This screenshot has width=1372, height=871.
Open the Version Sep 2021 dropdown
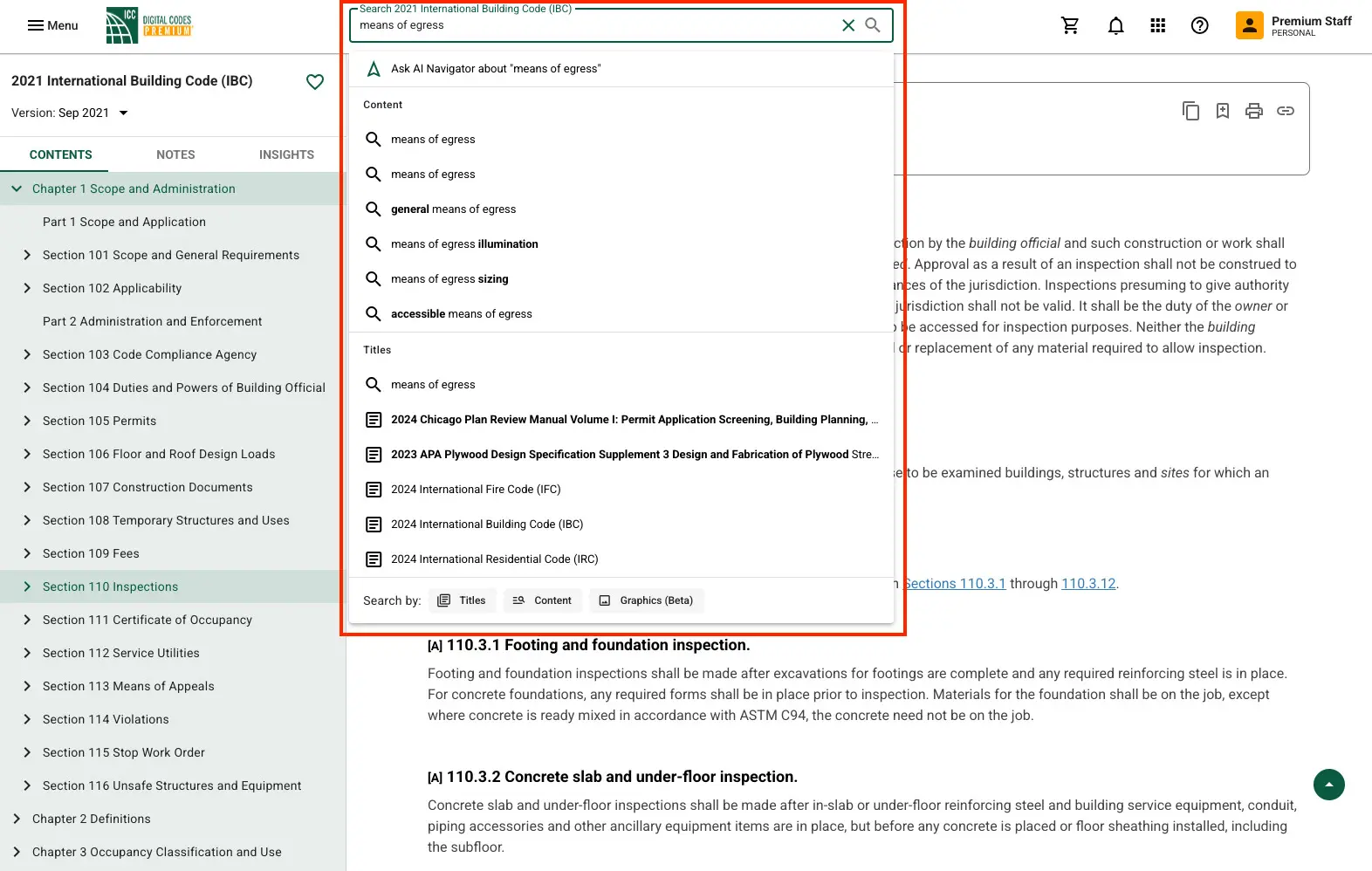coord(70,113)
